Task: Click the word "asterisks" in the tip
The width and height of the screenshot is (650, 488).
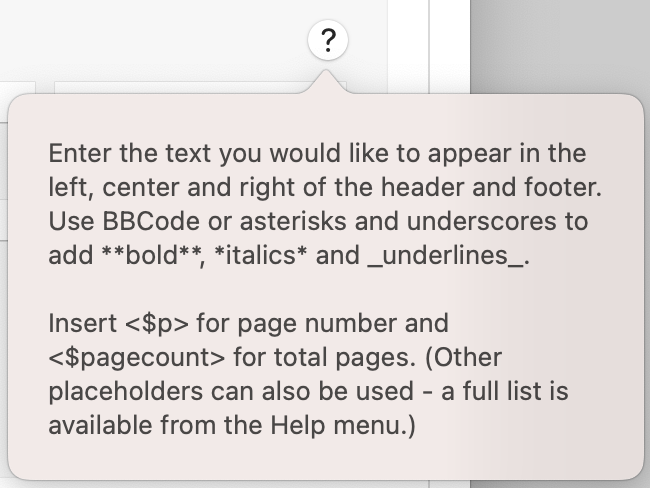Action: pos(293,221)
